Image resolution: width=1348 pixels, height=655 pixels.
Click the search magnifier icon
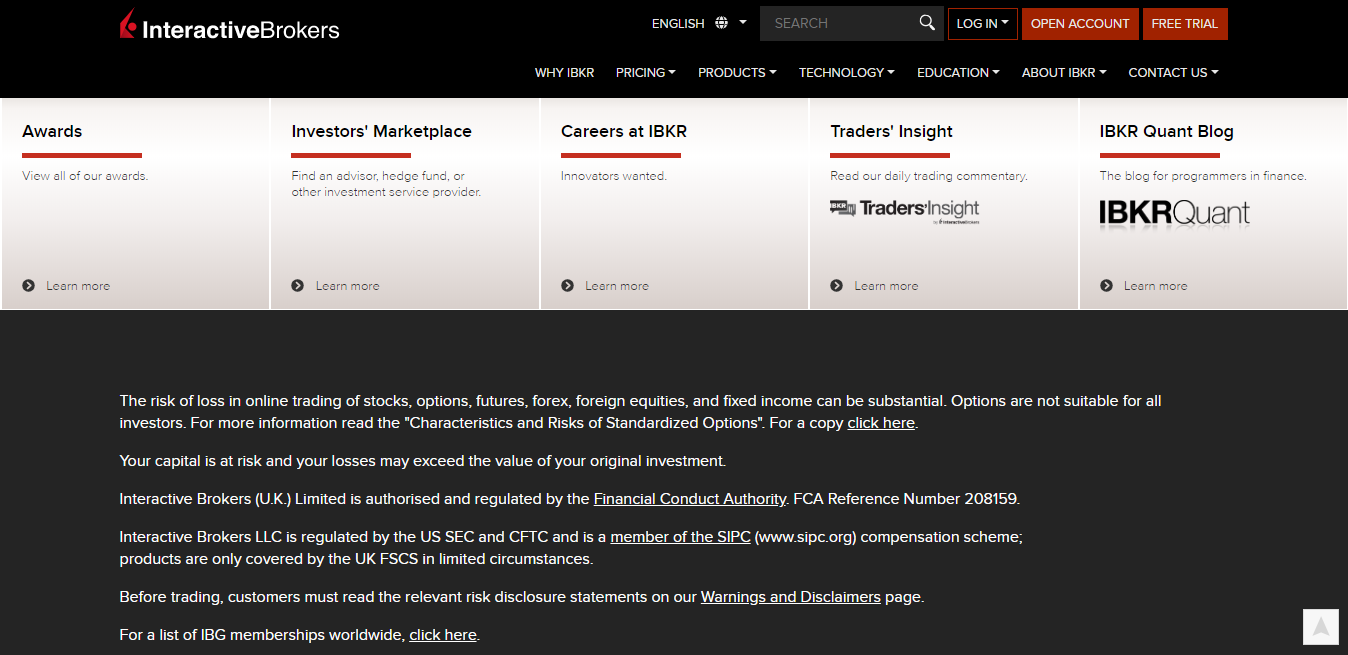(927, 23)
